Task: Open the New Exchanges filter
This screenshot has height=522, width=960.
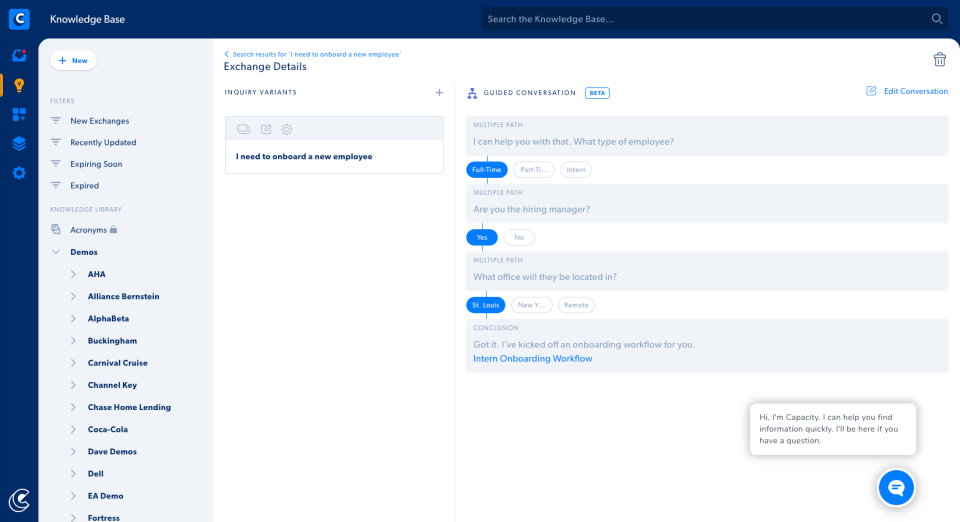Action: coord(100,121)
